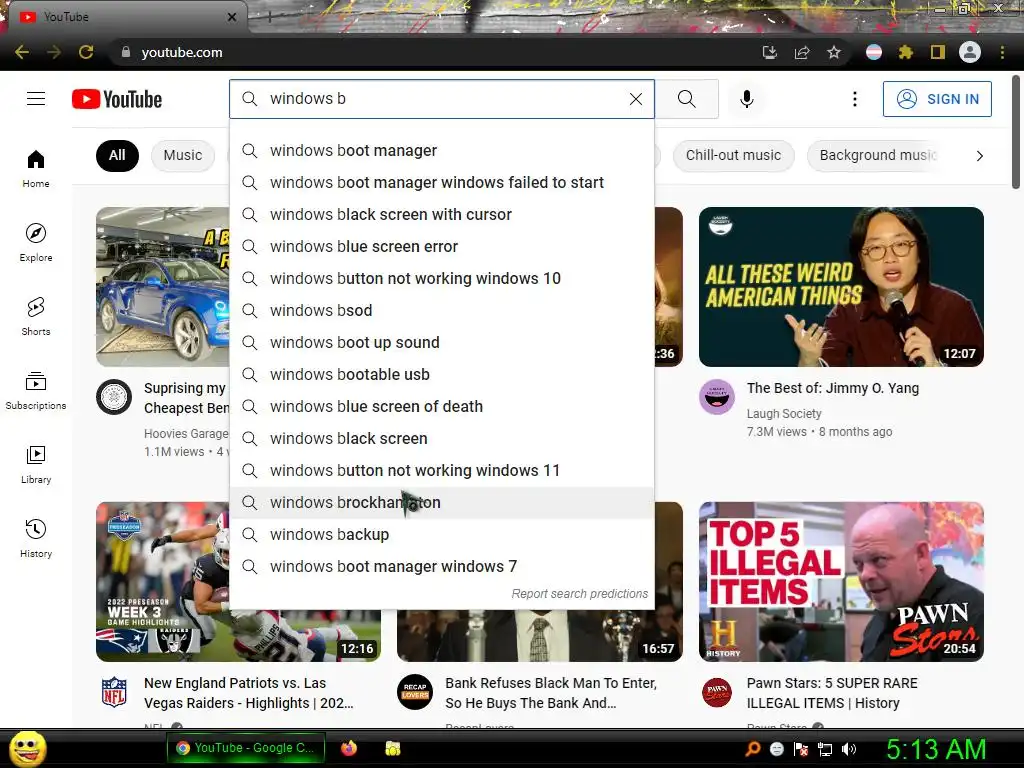
Task: Bookmark page with star icon
Action: (834, 52)
